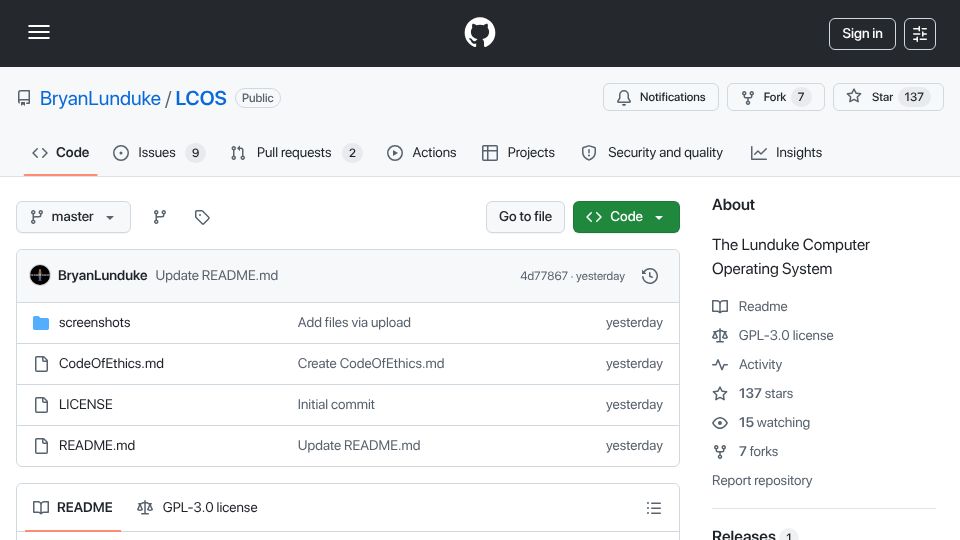Image resolution: width=960 pixels, height=540 pixels.
Task: View tags via tag icon
Action: click(x=202, y=217)
